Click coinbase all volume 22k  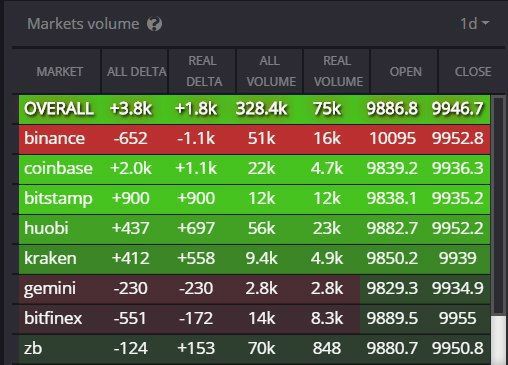click(x=262, y=168)
